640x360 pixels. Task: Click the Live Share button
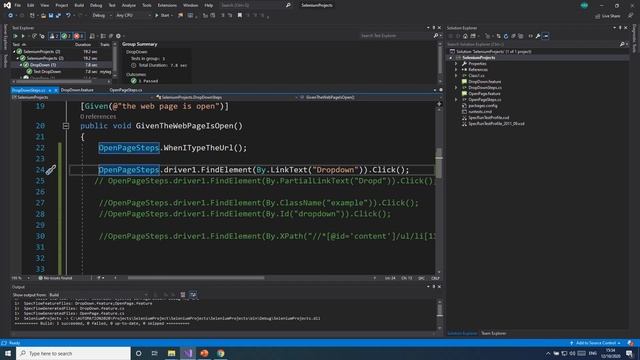[608, 16]
